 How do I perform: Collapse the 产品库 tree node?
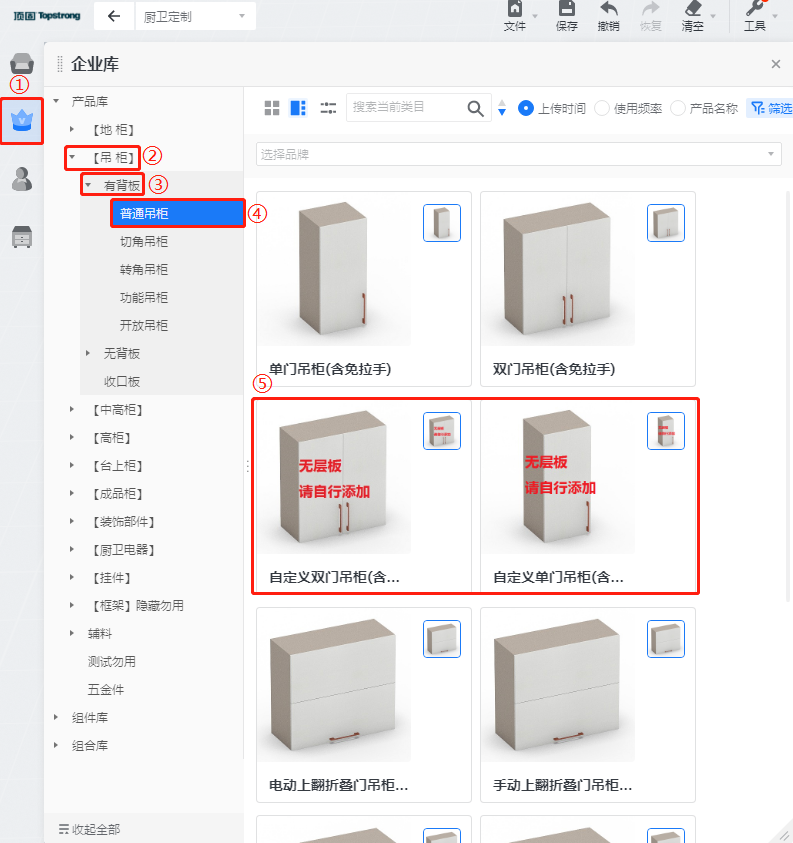[56, 101]
